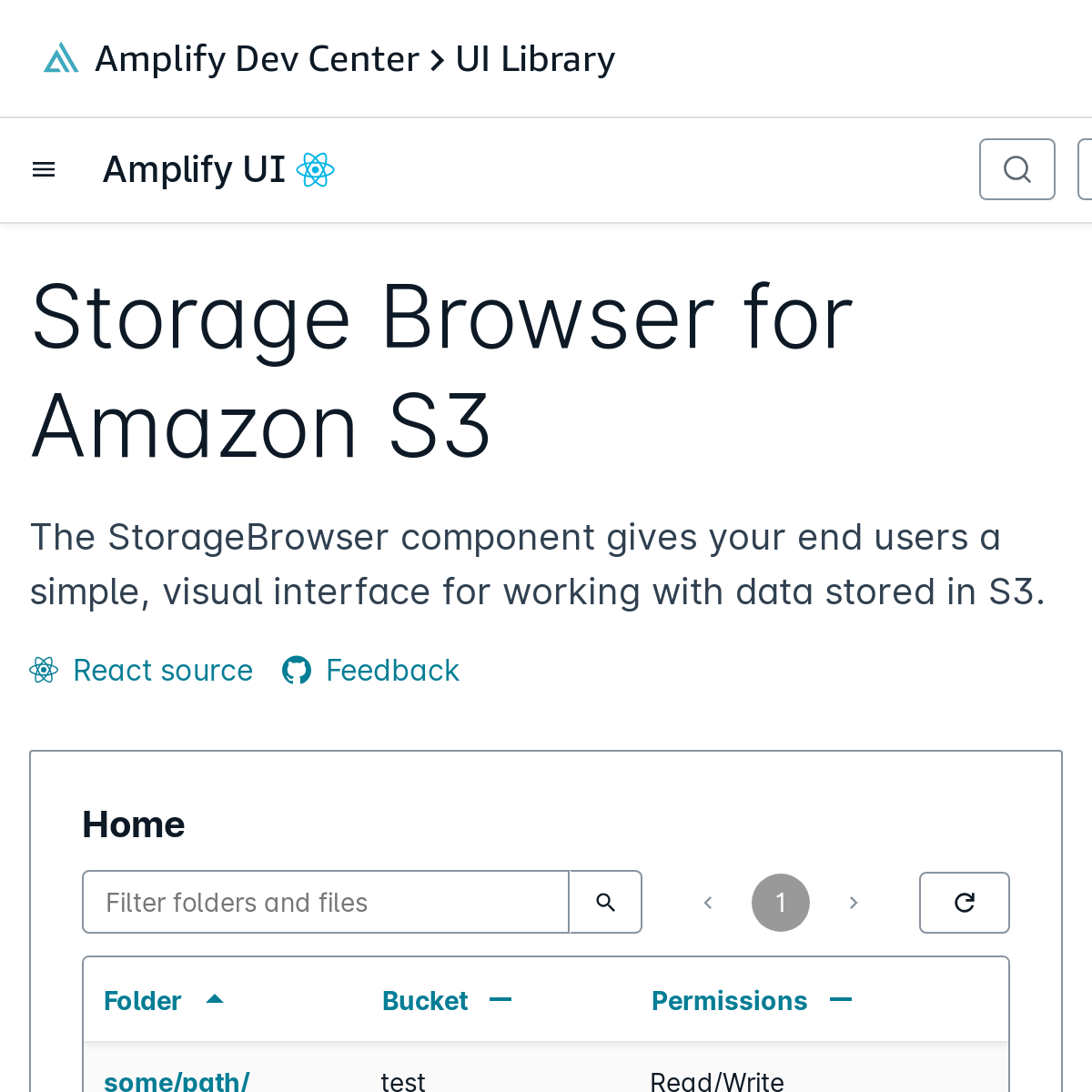This screenshot has width=1092, height=1092.
Task: Go to the previous page of results
Action: pyautogui.click(x=708, y=902)
